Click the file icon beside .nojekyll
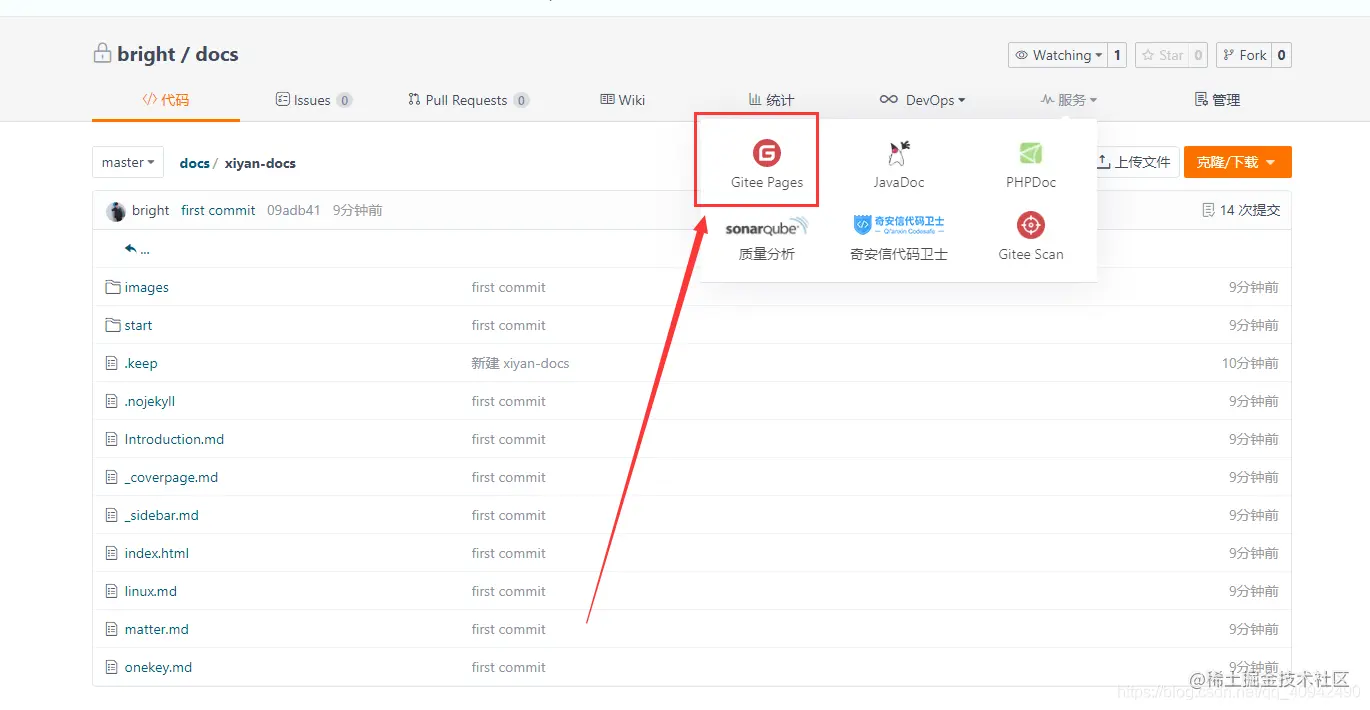The height and width of the screenshot is (710, 1370). click(x=112, y=401)
